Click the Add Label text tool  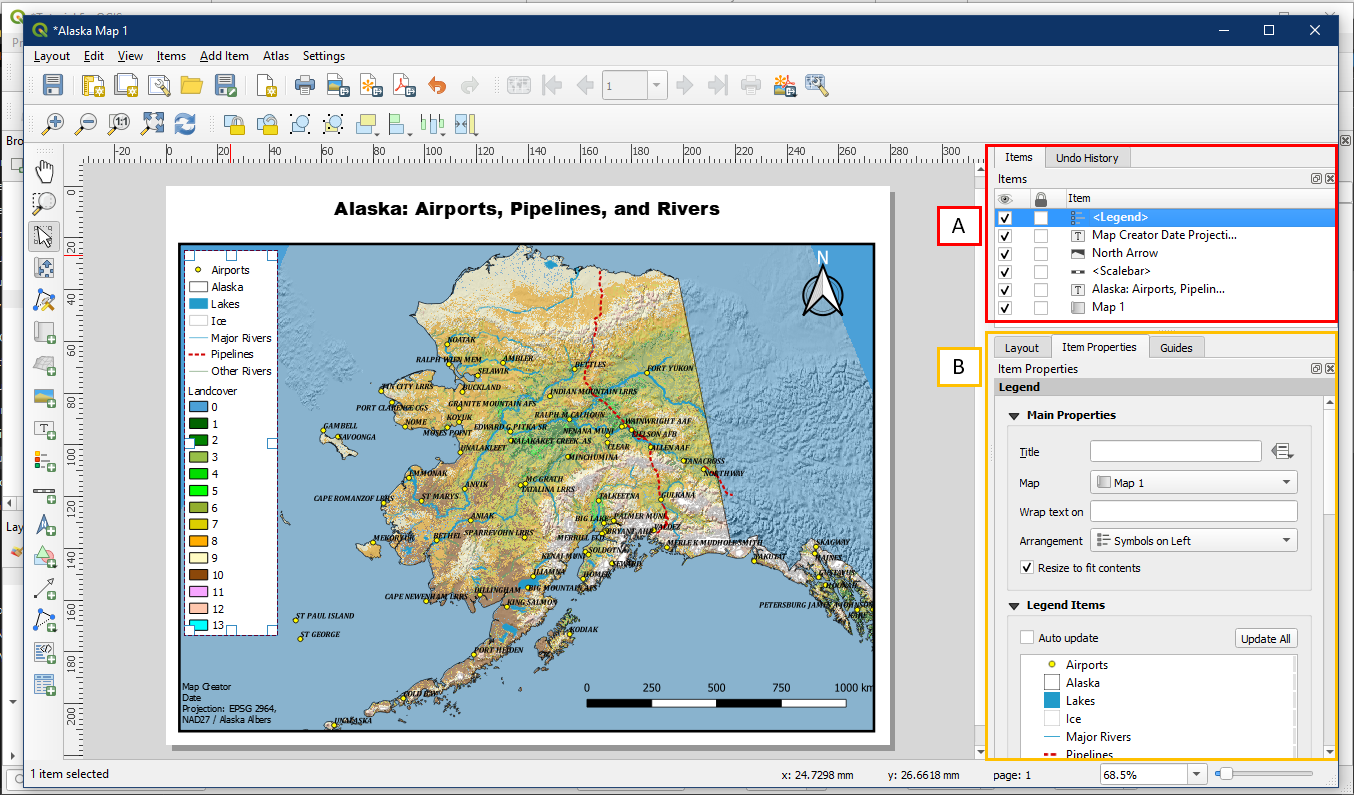(x=44, y=429)
